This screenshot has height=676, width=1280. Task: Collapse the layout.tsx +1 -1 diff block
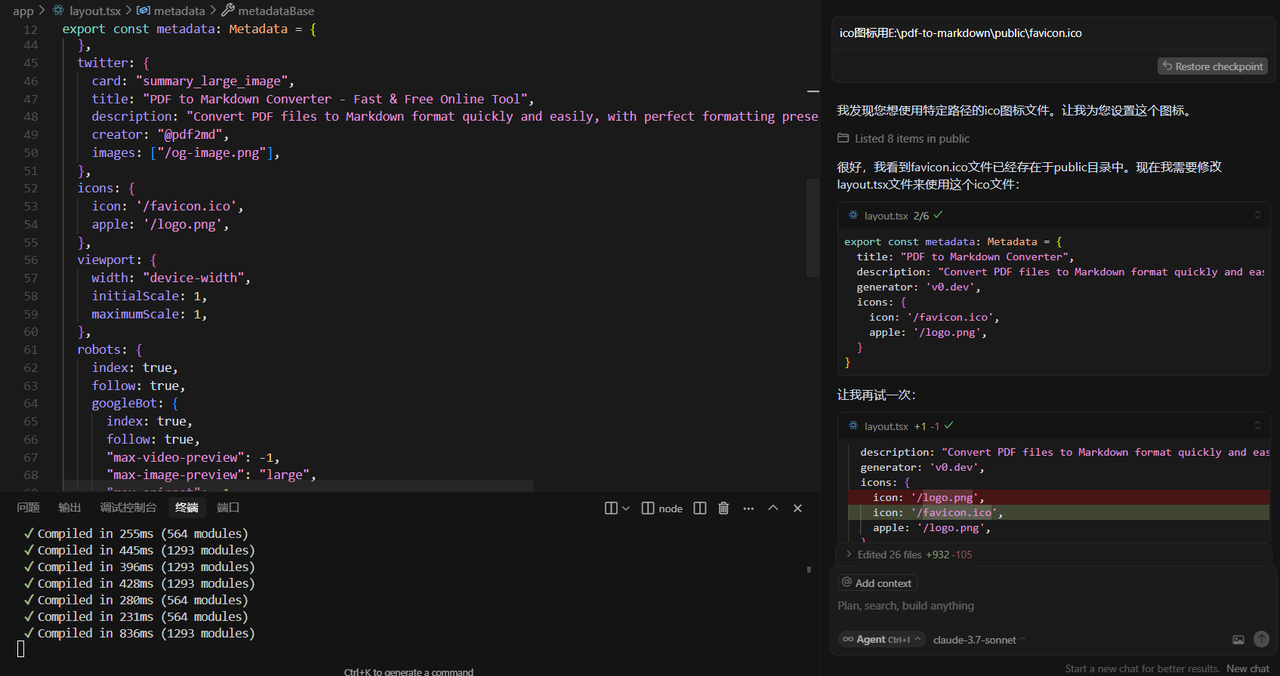1257,426
